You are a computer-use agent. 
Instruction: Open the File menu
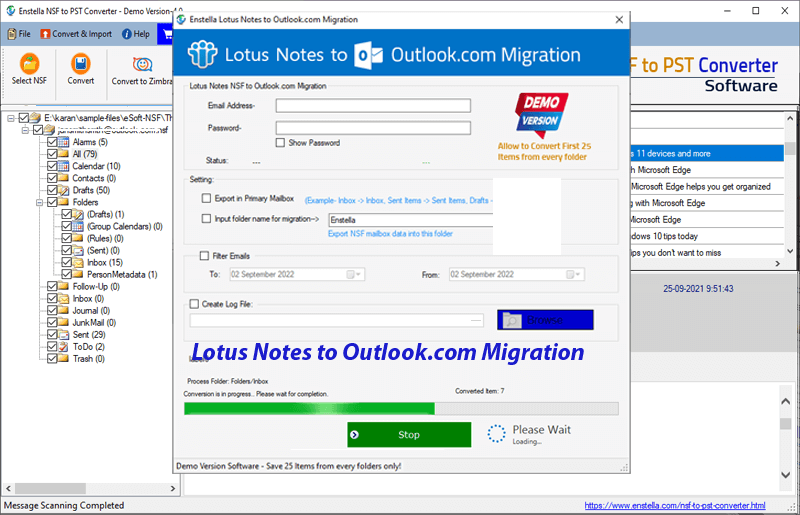[x=19, y=34]
